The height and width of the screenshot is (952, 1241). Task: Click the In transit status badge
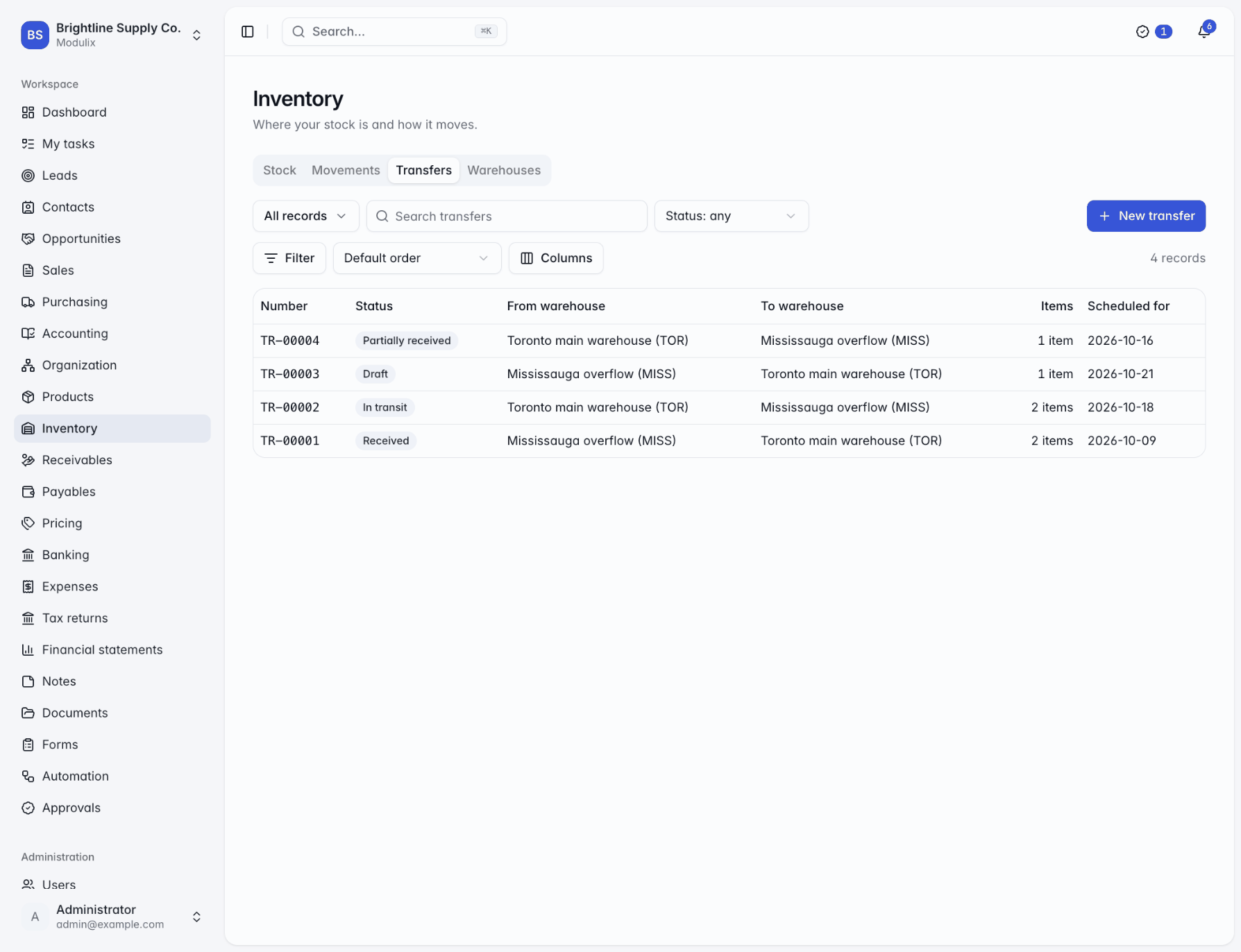[x=385, y=407]
